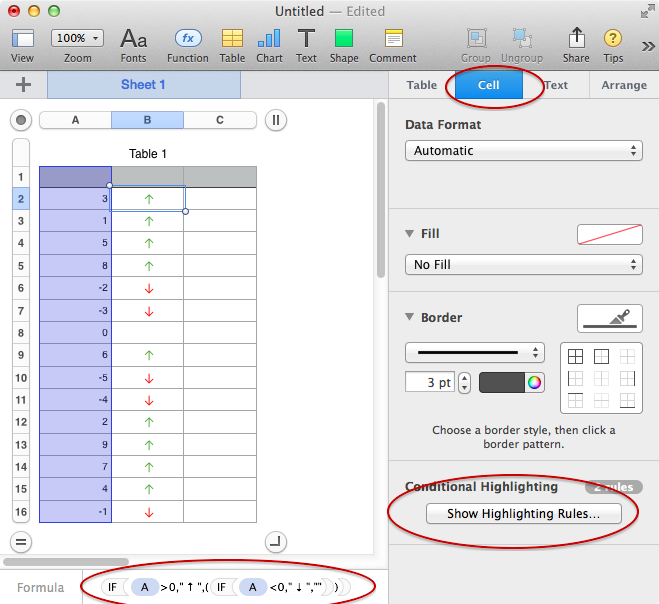Viewport: 659px width, 604px height.
Task: Click the 3 pt border width field
Action: pos(430,382)
